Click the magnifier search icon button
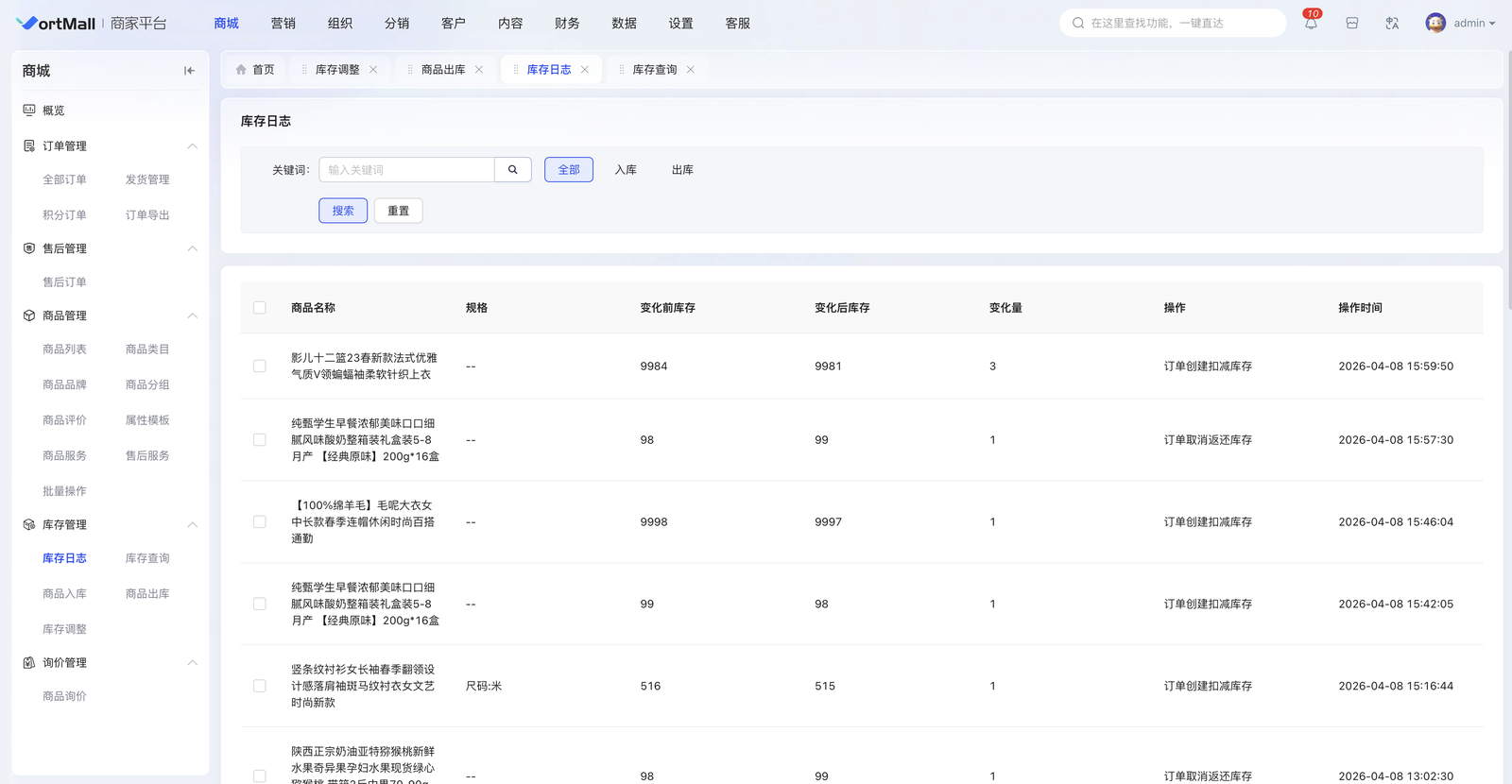Viewport: 1512px width, 784px height. (513, 170)
